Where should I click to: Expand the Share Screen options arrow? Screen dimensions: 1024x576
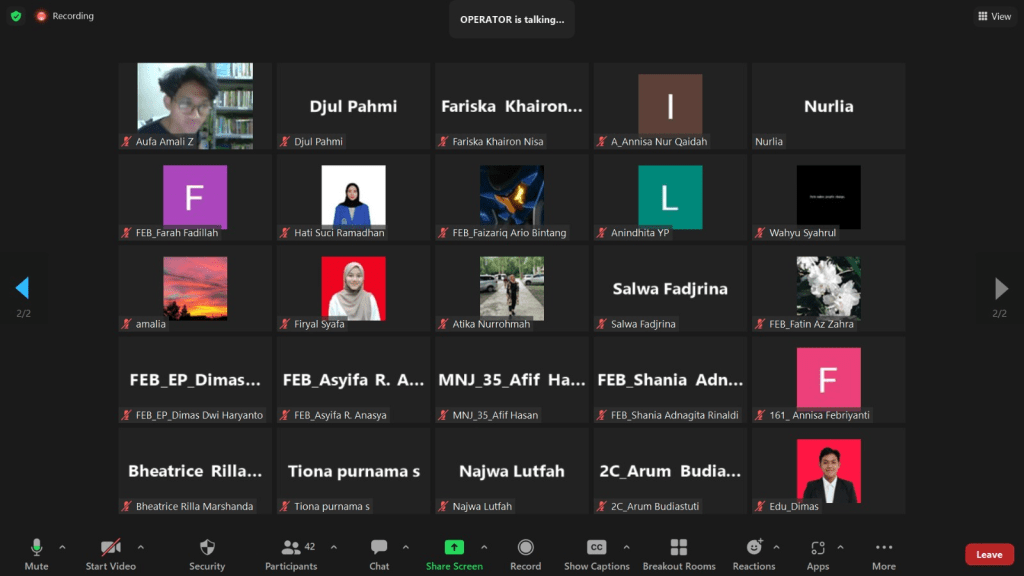click(x=484, y=547)
